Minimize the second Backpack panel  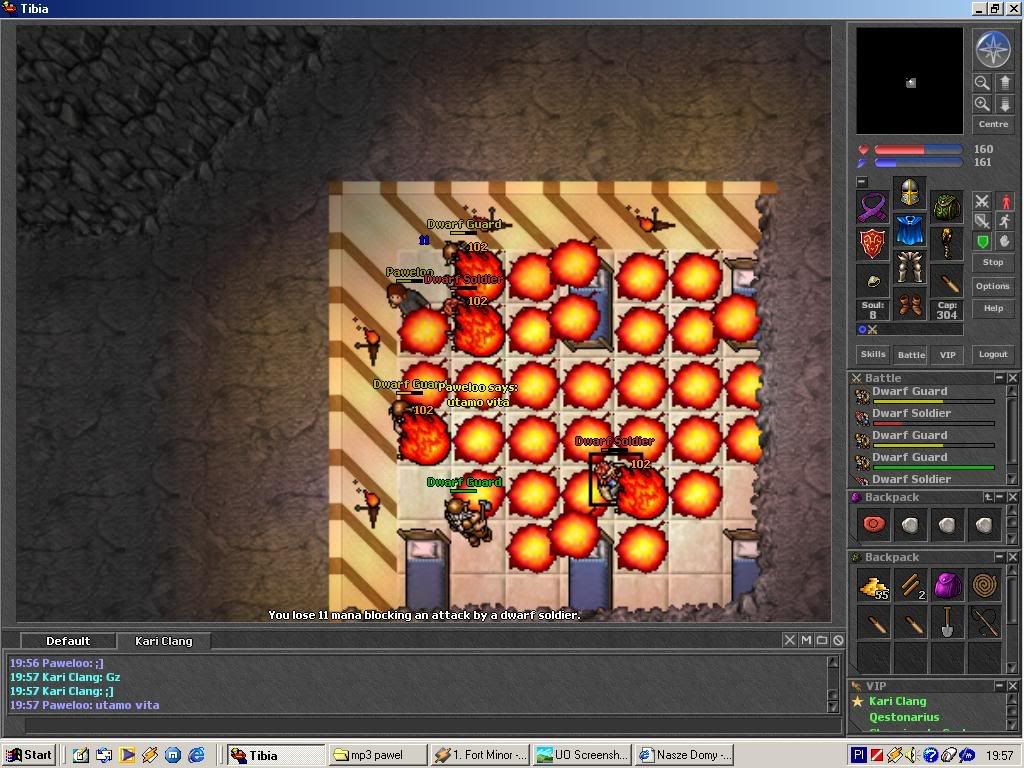tap(999, 556)
